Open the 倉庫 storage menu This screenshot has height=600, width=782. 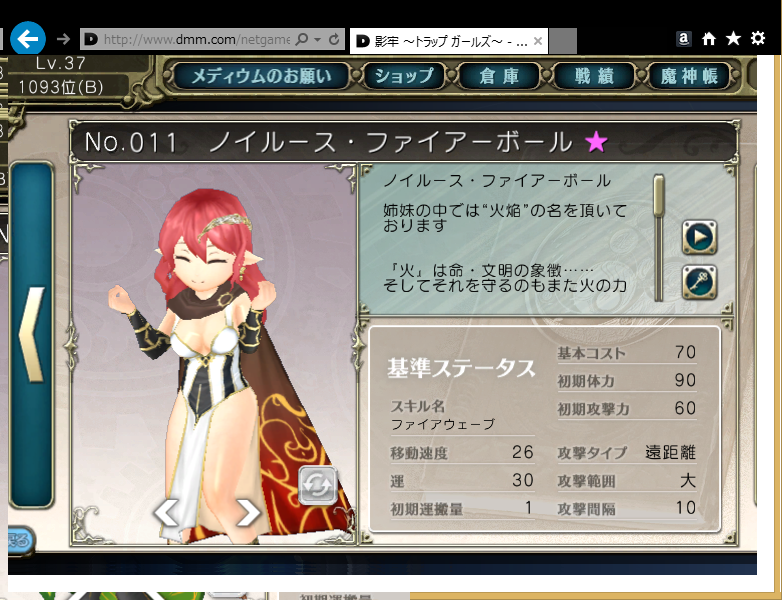(499, 76)
